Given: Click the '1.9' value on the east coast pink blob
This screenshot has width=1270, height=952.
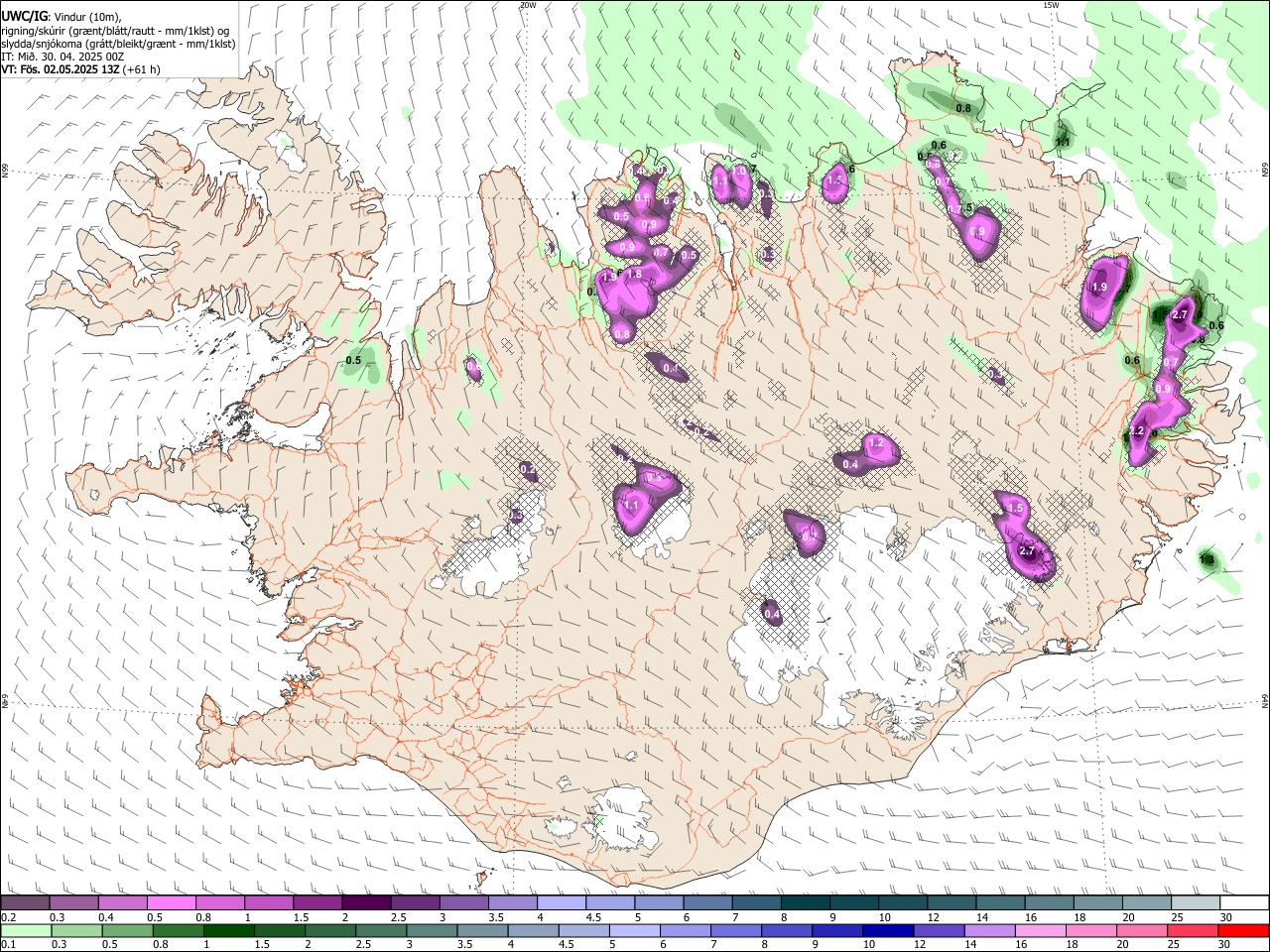Looking at the screenshot, I should coord(1099,288).
